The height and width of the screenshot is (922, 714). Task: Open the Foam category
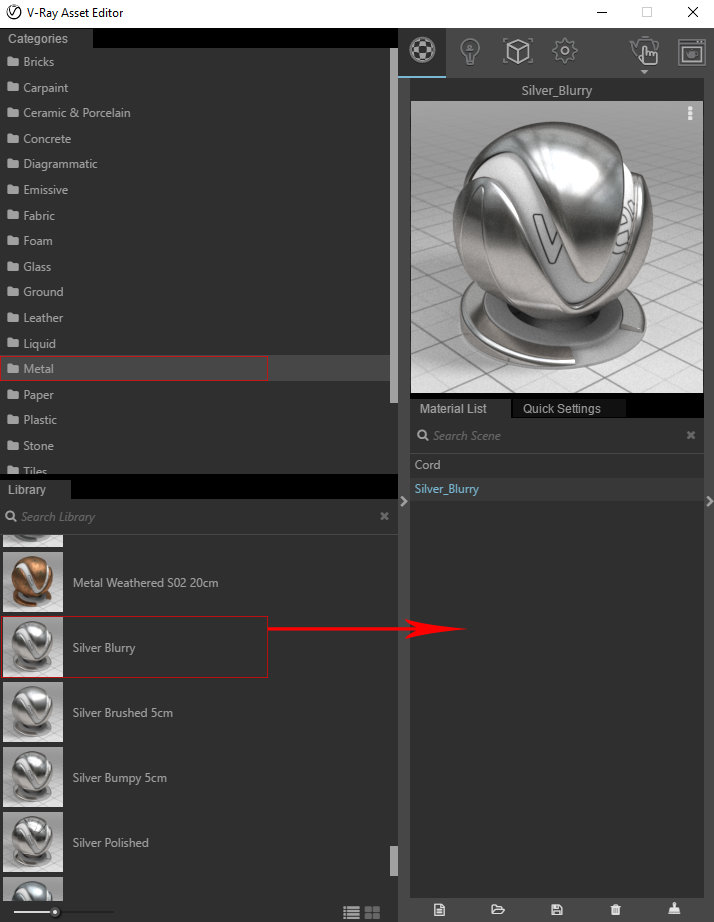(194, 241)
